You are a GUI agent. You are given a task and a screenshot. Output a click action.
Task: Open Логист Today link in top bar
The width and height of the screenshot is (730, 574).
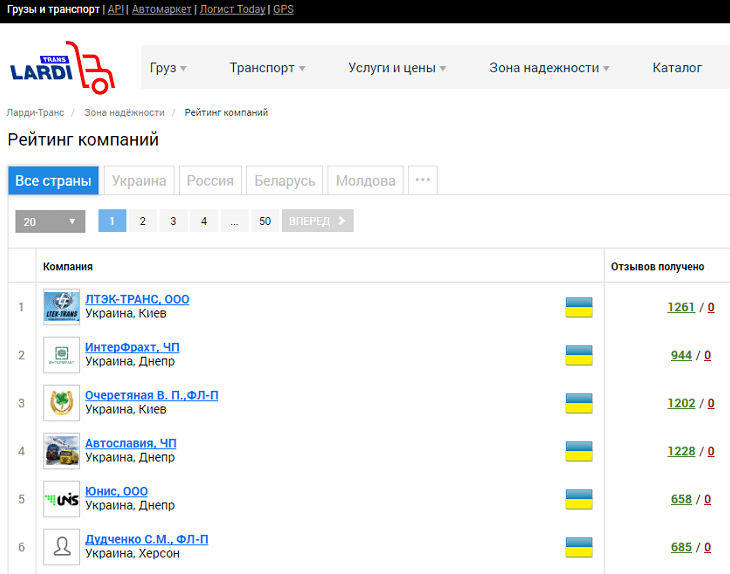click(232, 9)
